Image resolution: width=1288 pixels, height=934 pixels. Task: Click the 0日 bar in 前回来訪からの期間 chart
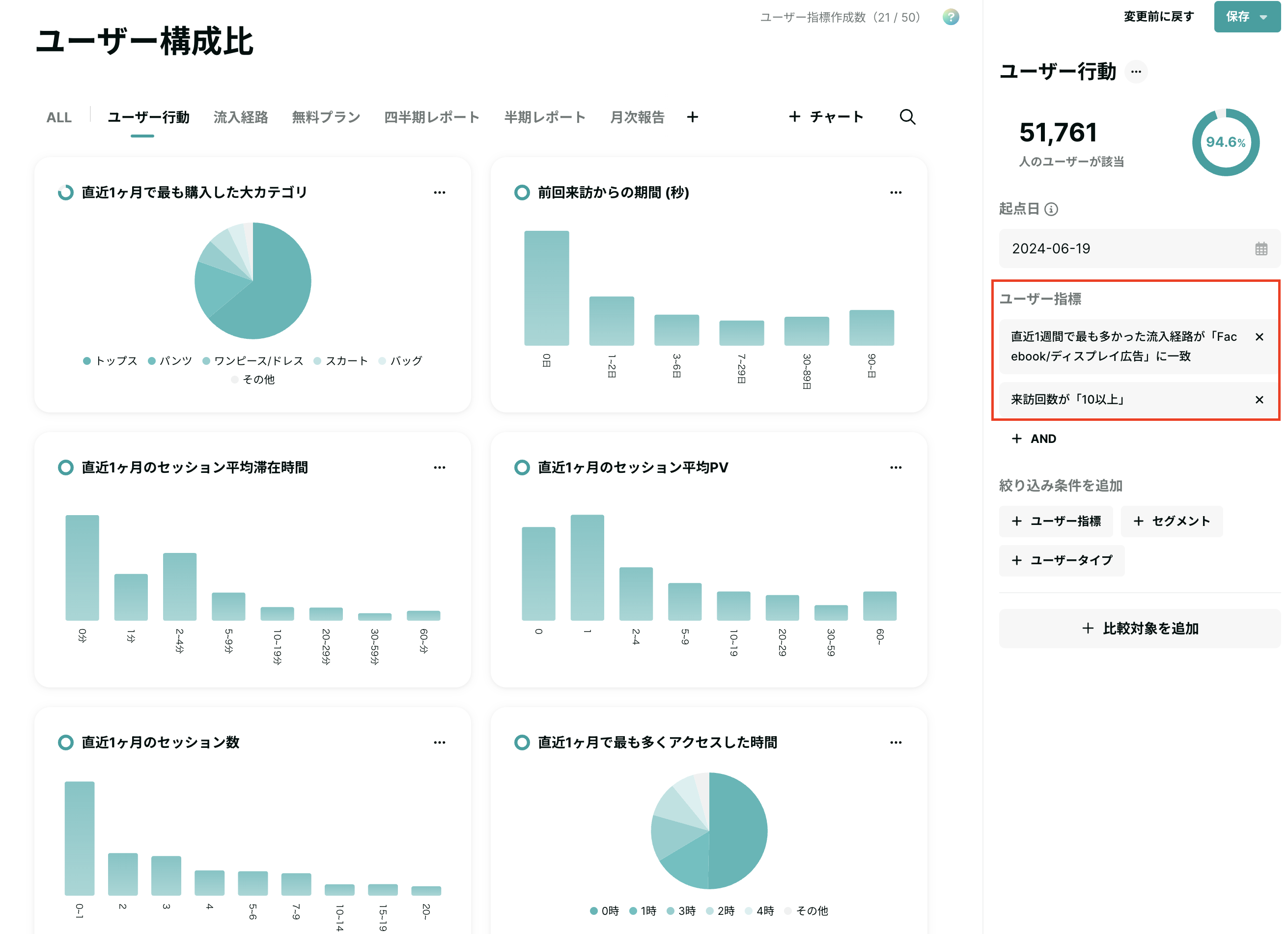pos(546,288)
